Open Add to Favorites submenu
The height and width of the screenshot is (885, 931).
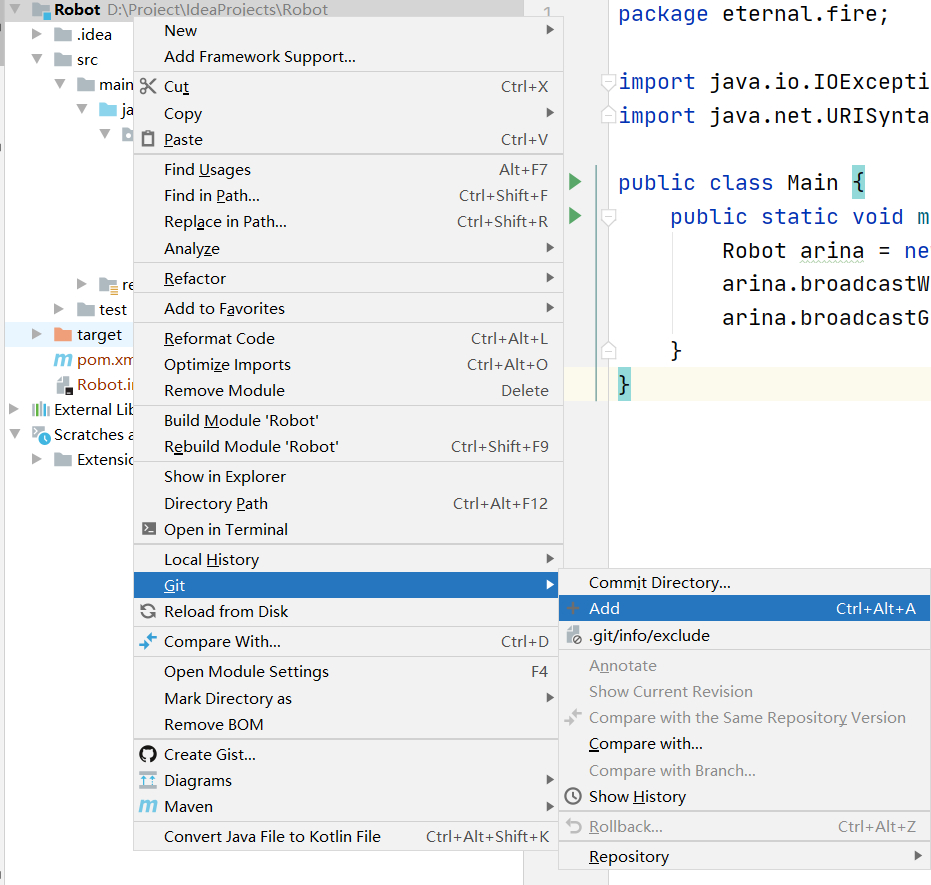click(348, 309)
